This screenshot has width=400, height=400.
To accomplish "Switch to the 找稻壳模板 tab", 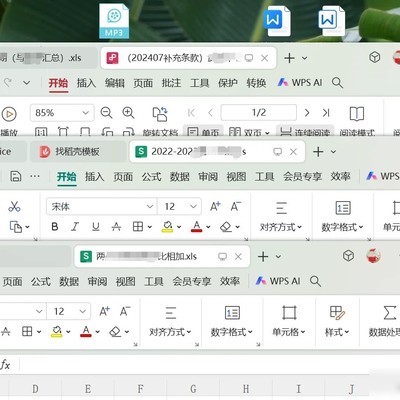I will tap(77, 152).
